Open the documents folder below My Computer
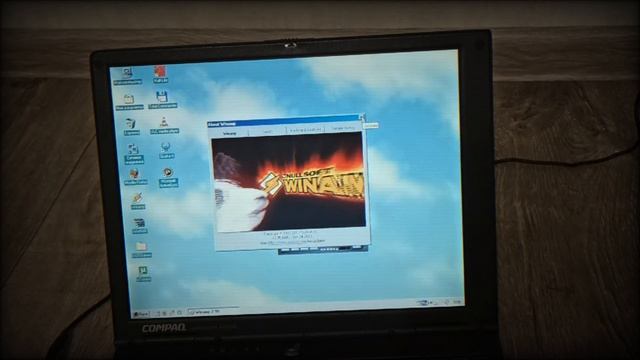Image resolution: width=640 pixels, height=360 pixels. pos(129,102)
